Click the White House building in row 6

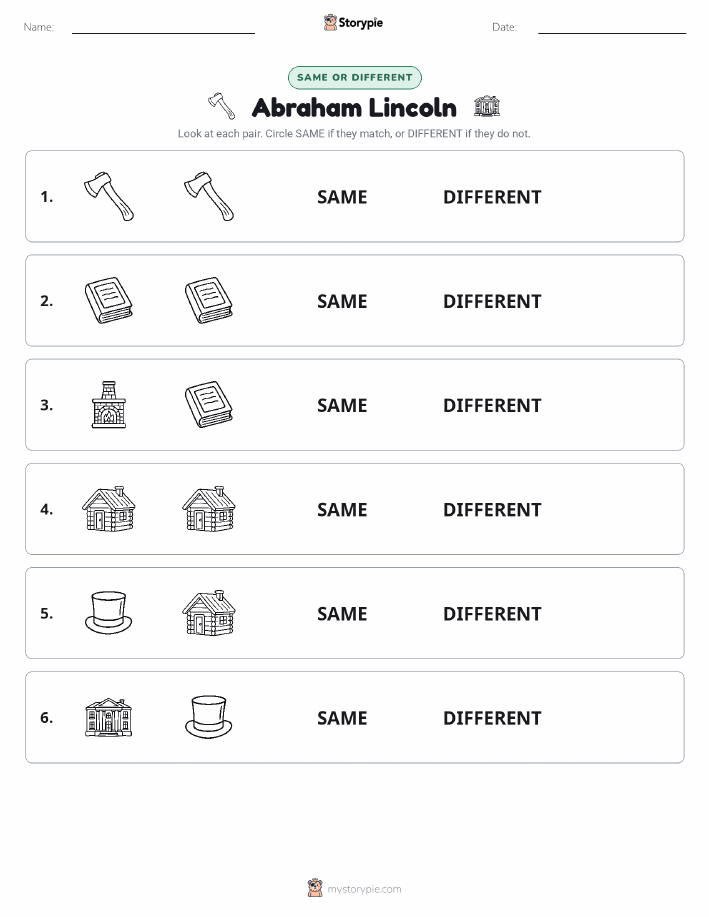(109, 717)
